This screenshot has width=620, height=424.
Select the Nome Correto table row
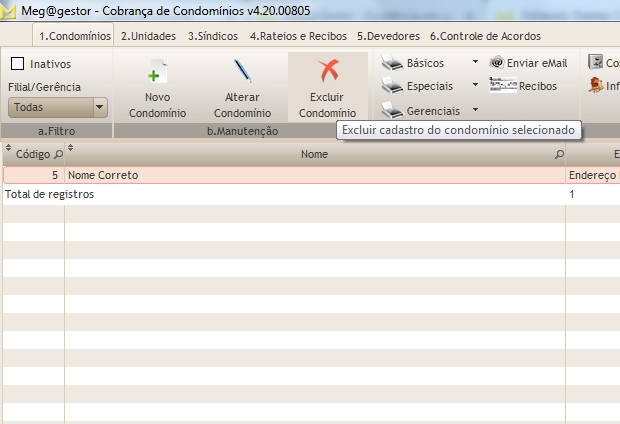pyautogui.click(x=300, y=175)
